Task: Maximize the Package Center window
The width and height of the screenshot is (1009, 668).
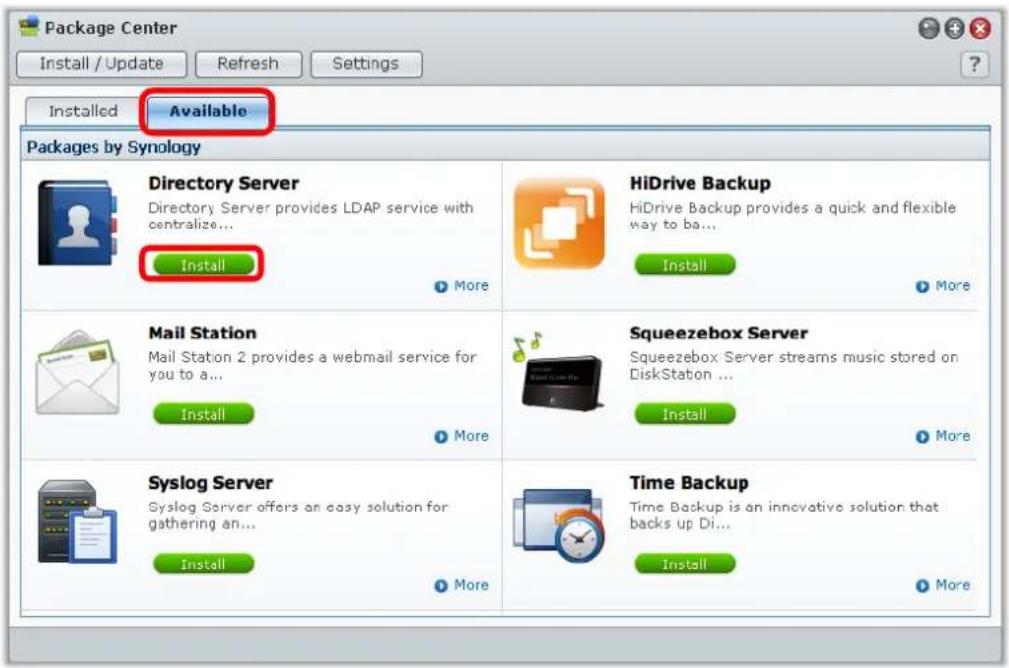Action: [954, 28]
